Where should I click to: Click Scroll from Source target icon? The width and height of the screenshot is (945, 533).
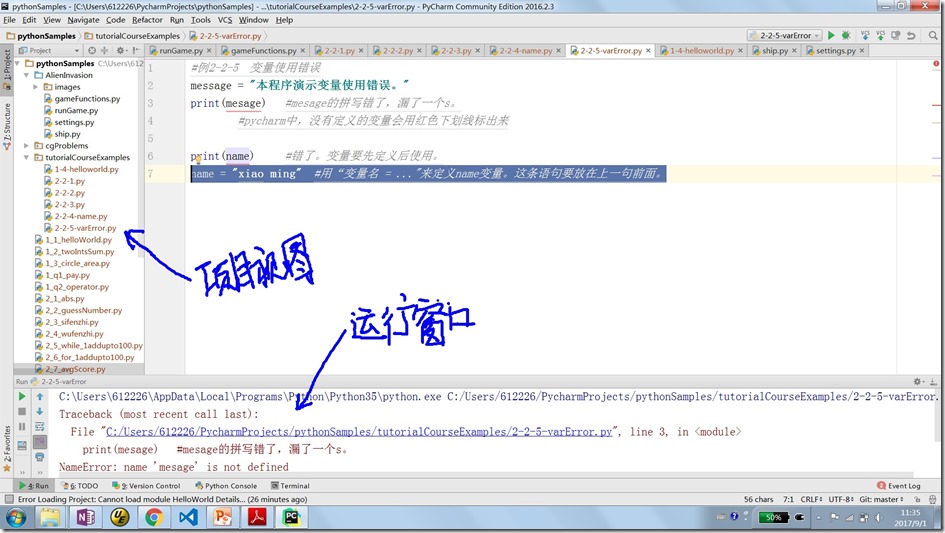pyautogui.click(x=92, y=51)
